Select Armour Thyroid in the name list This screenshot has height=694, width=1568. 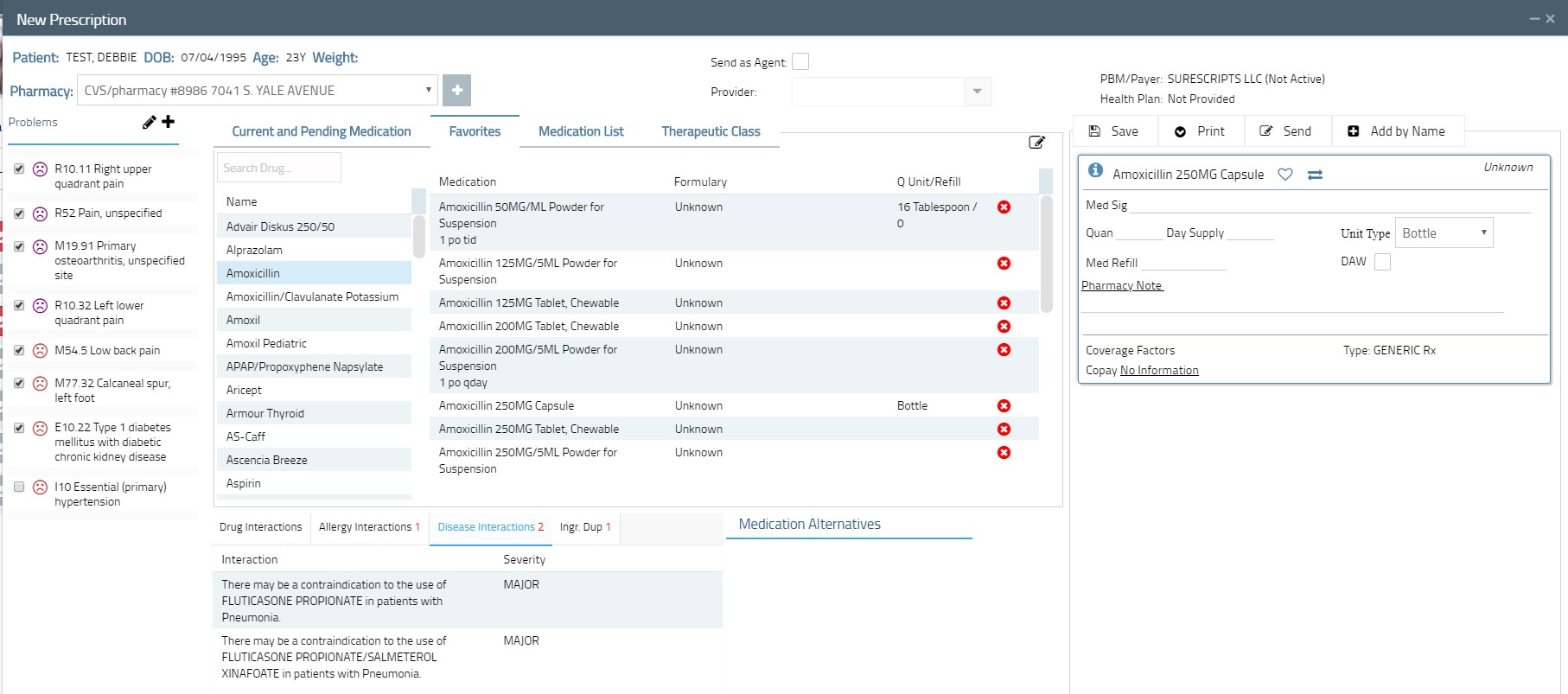pyautogui.click(x=315, y=413)
